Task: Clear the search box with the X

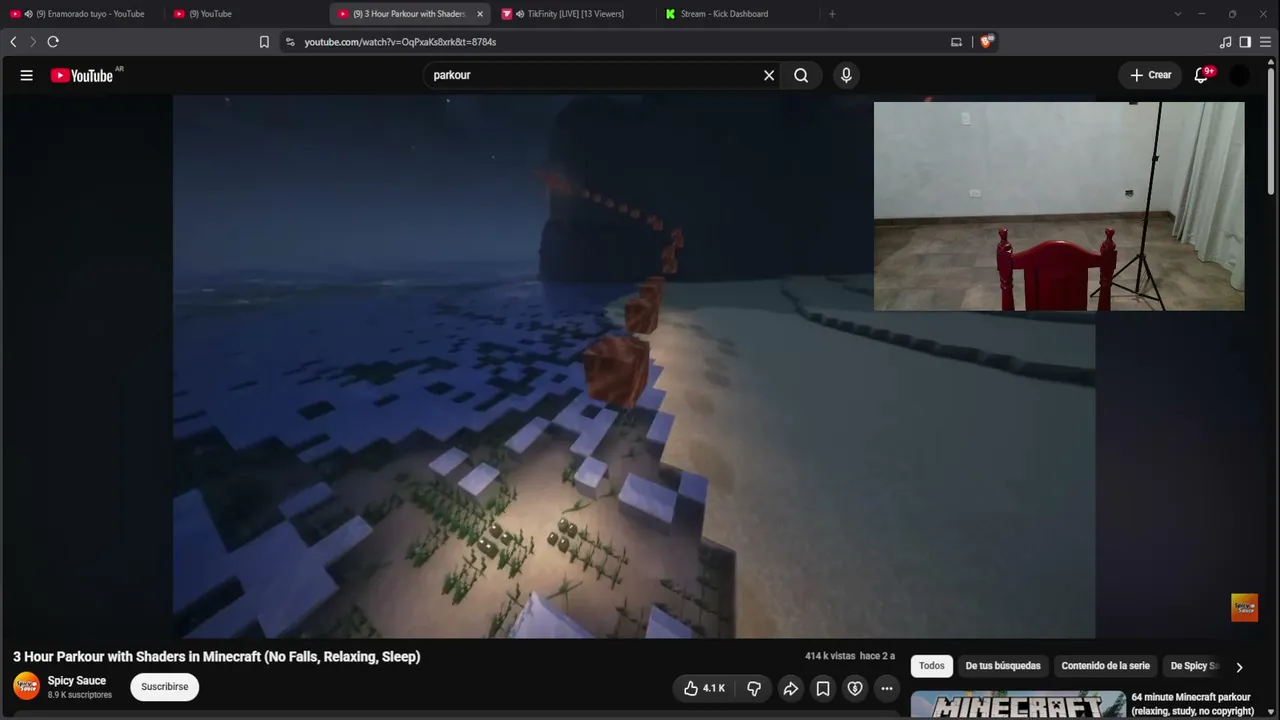Action: [x=769, y=75]
